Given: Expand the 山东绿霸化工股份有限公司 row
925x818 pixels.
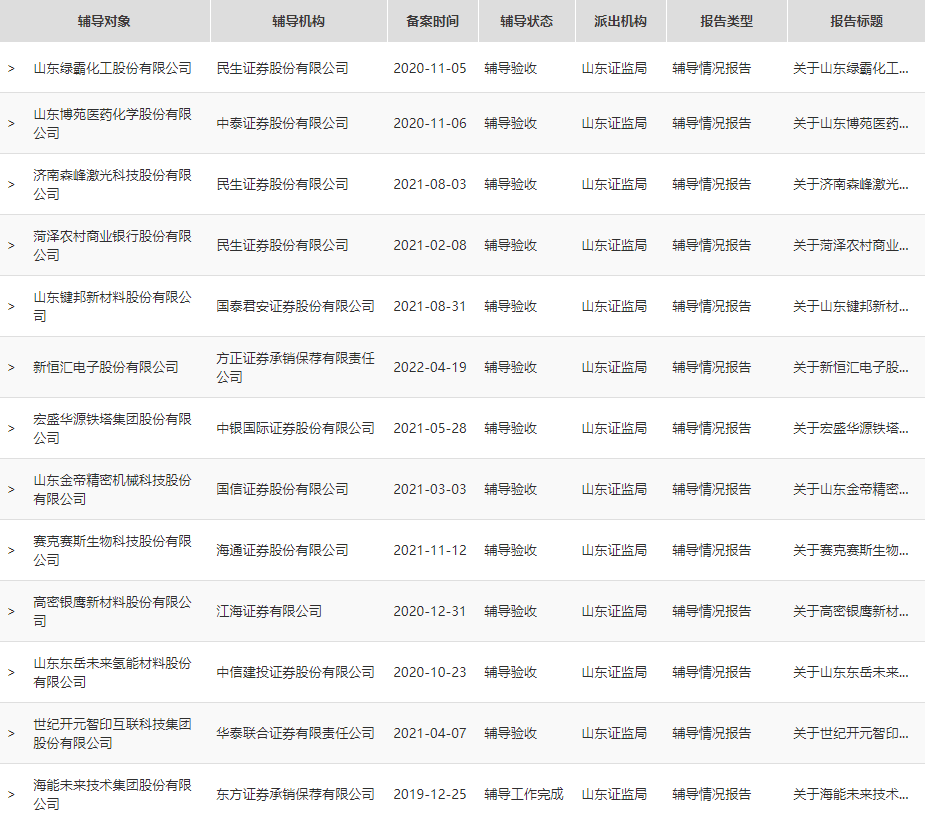Looking at the screenshot, I should pyautogui.click(x=11, y=68).
